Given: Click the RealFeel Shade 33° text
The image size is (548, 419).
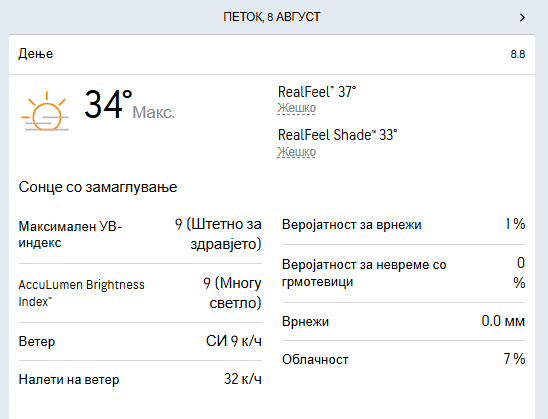Looking at the screenshot, I should tap(338, 135).
